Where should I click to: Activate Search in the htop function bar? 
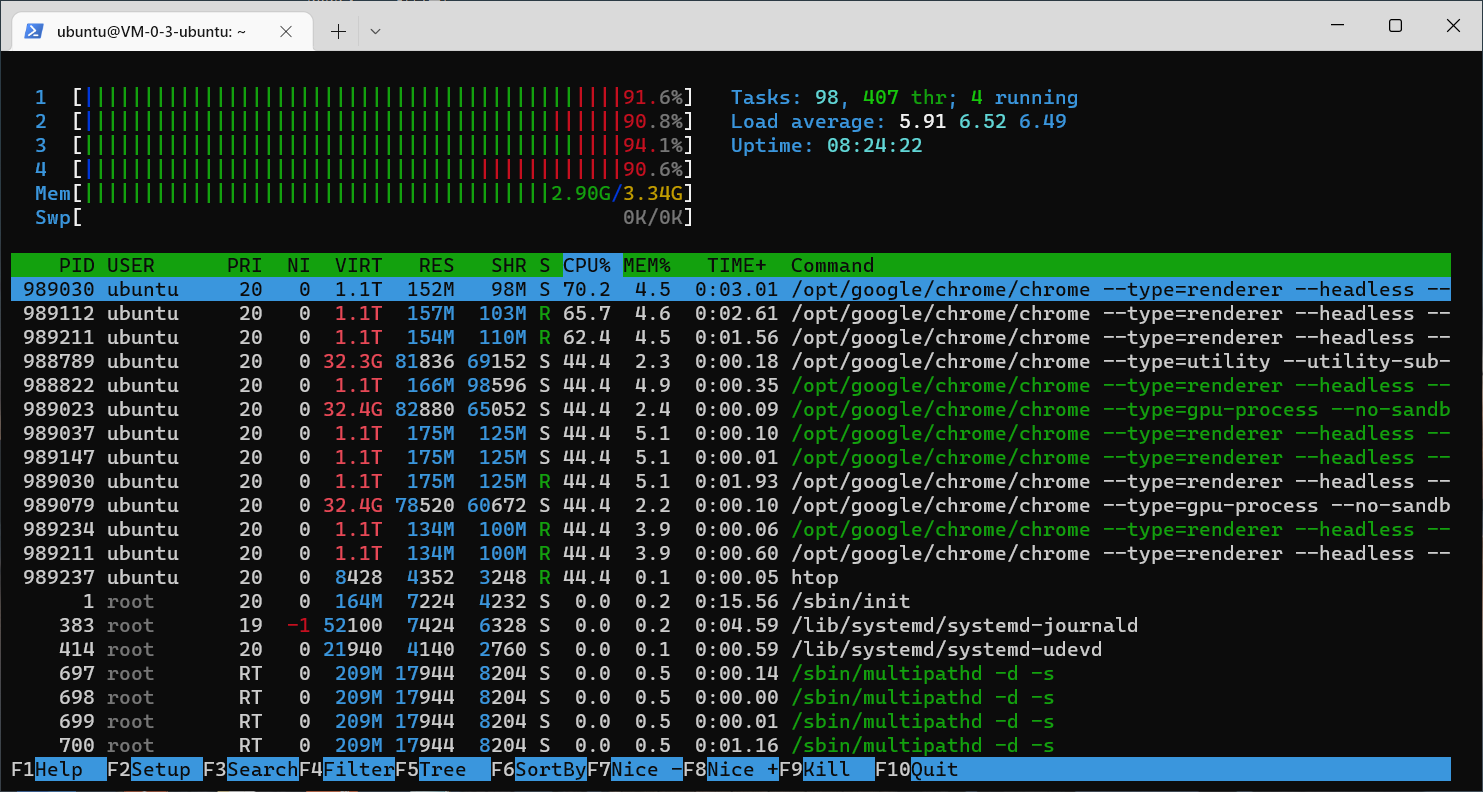(x=251, y=769)
